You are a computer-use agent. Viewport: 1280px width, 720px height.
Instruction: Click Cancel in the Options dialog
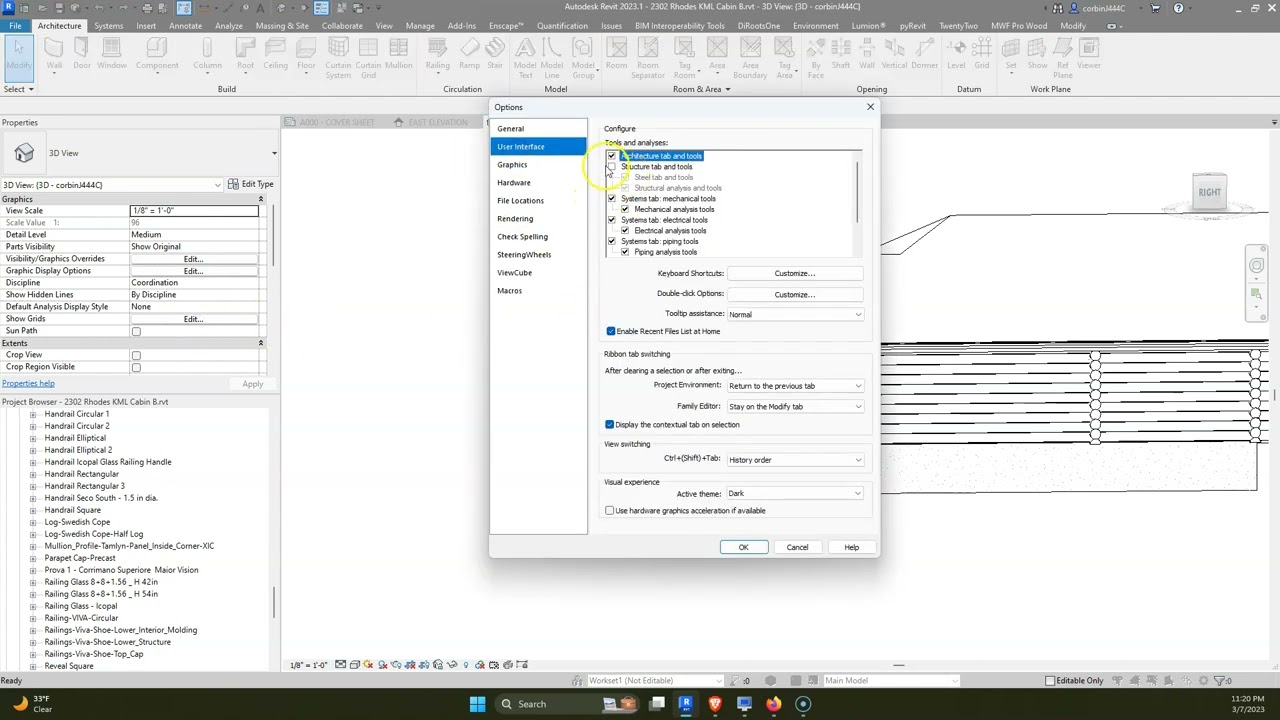click(797, 547)
